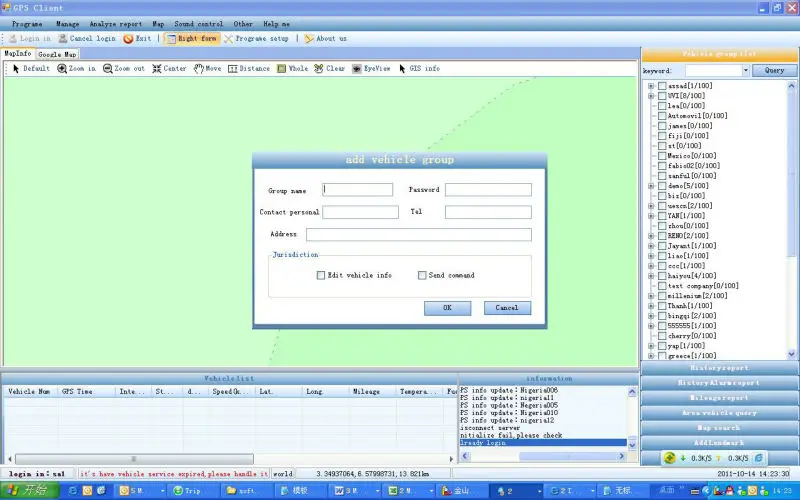Open the Manage menu
800x500 pixels.
point(67,24)
